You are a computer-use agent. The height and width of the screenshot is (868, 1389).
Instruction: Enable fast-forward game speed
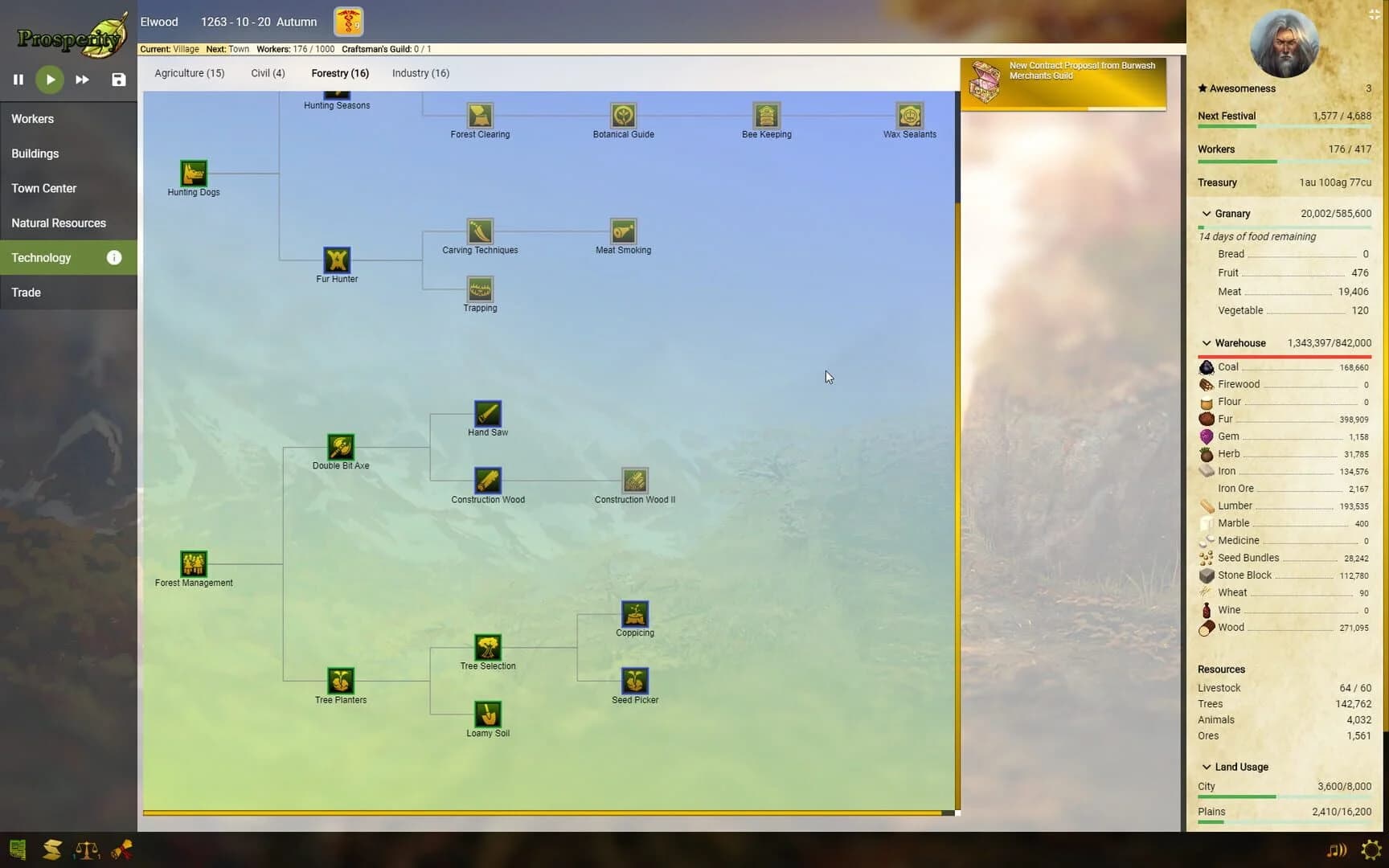[81, 80]
